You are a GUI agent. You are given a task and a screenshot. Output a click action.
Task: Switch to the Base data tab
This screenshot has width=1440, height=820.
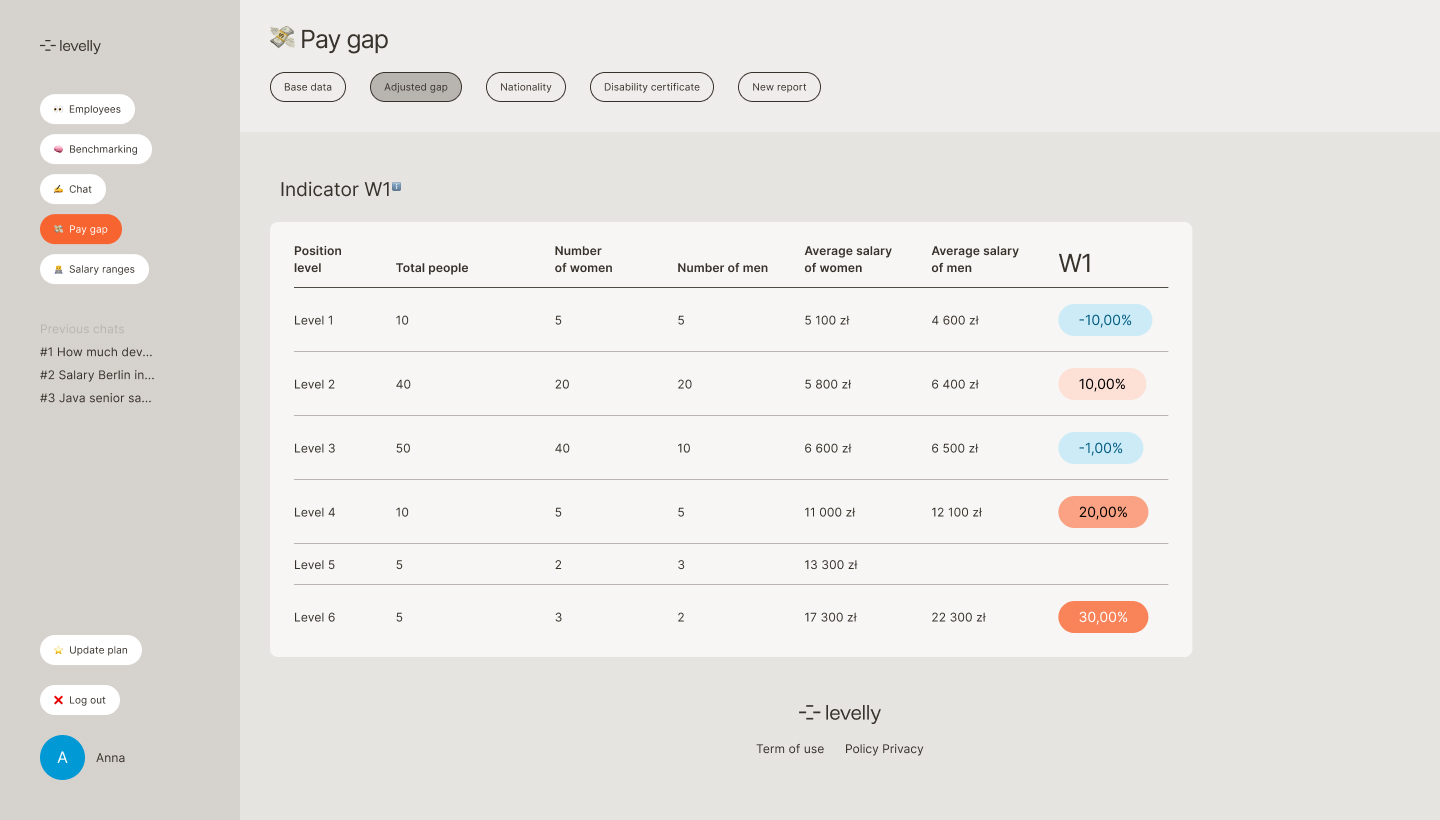pyautogui.click(x=308, y=87)
